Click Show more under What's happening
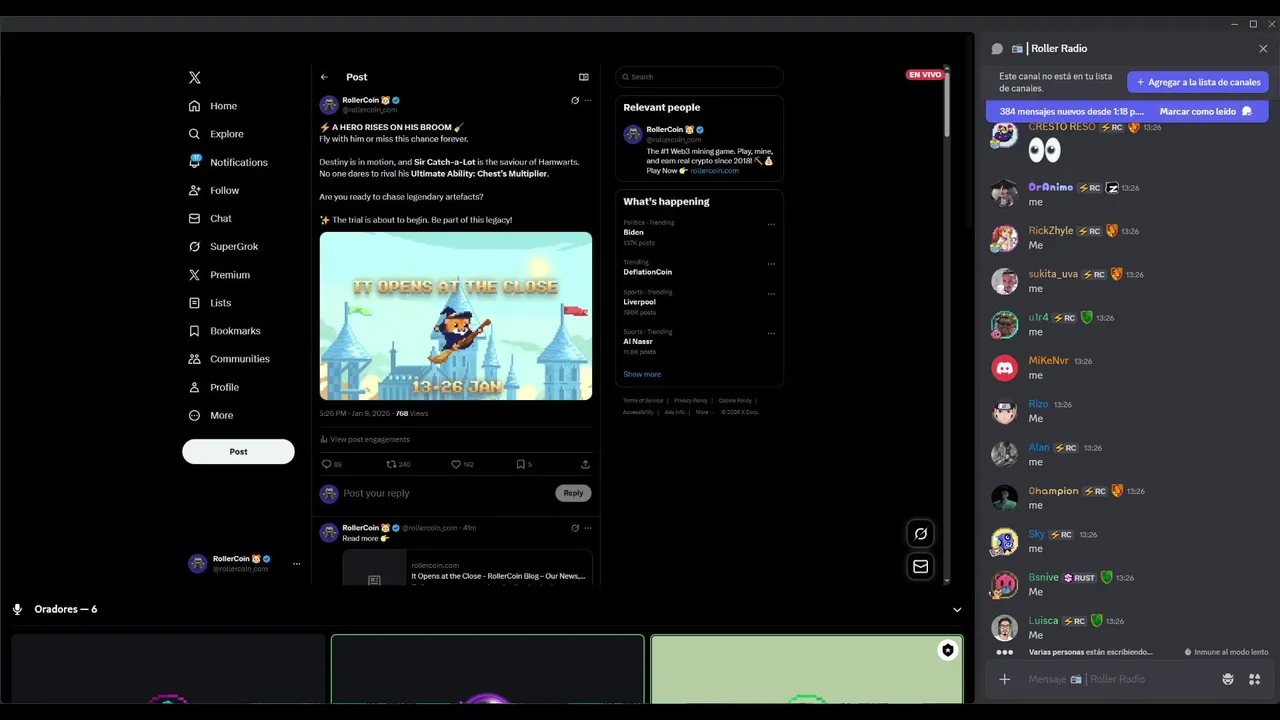Image resolution: width=1280 pixels, height=720 pixels. (x=642, y=374)
